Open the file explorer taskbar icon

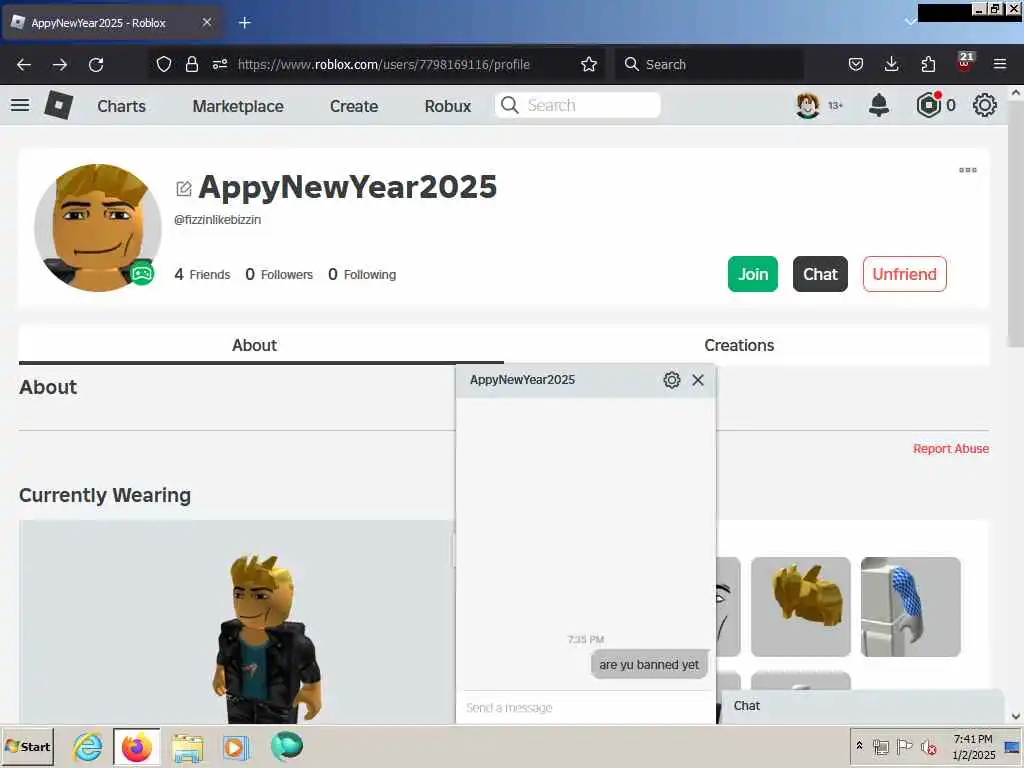point(187,746)
